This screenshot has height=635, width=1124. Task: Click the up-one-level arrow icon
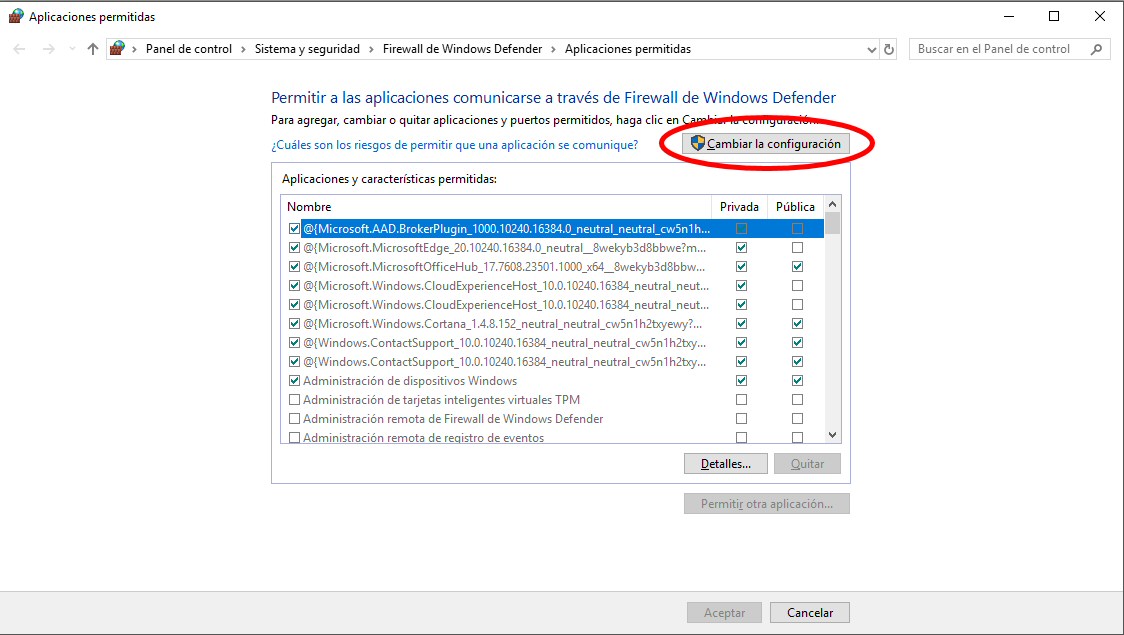[x=93, y=49]
